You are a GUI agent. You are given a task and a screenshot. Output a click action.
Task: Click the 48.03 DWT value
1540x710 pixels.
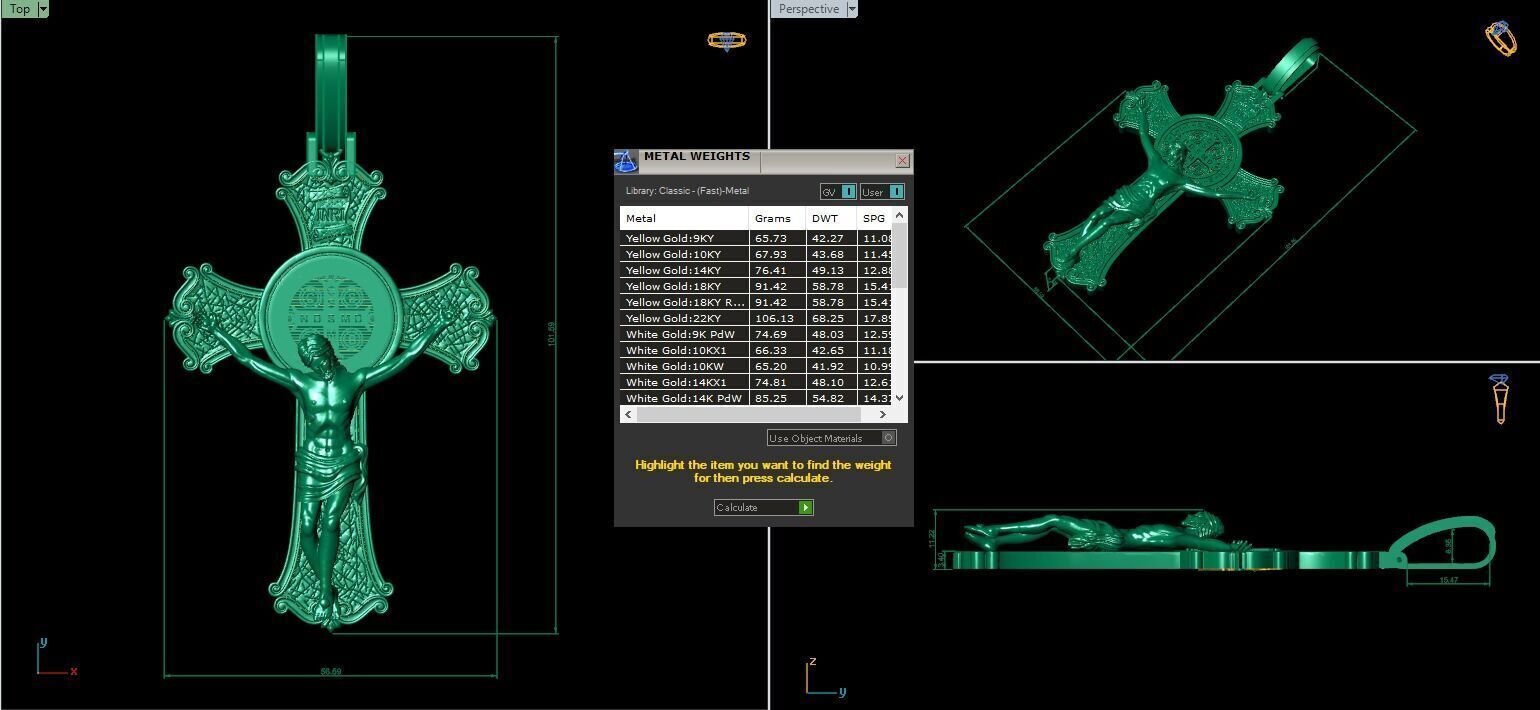pyautogui.click(x=827, y=334)
